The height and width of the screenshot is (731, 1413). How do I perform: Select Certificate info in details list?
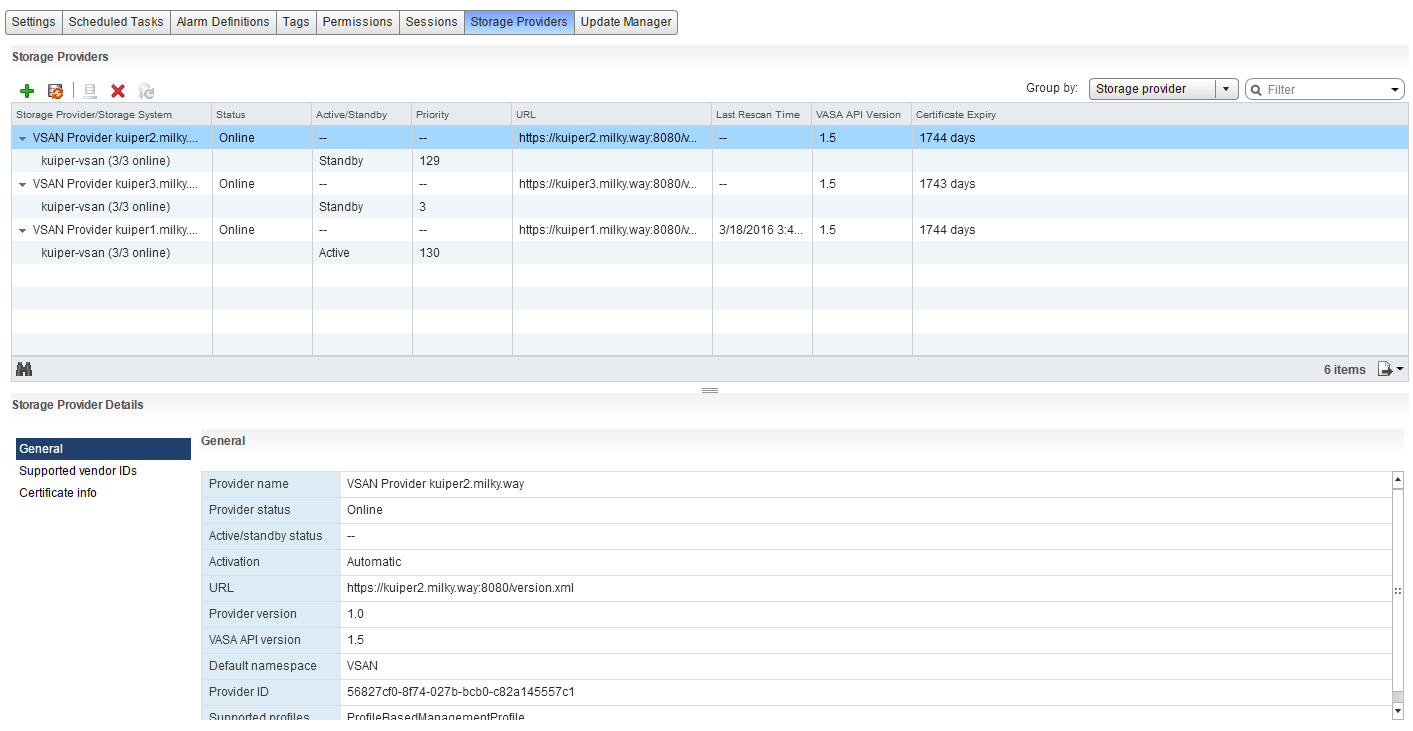point(58,493)
